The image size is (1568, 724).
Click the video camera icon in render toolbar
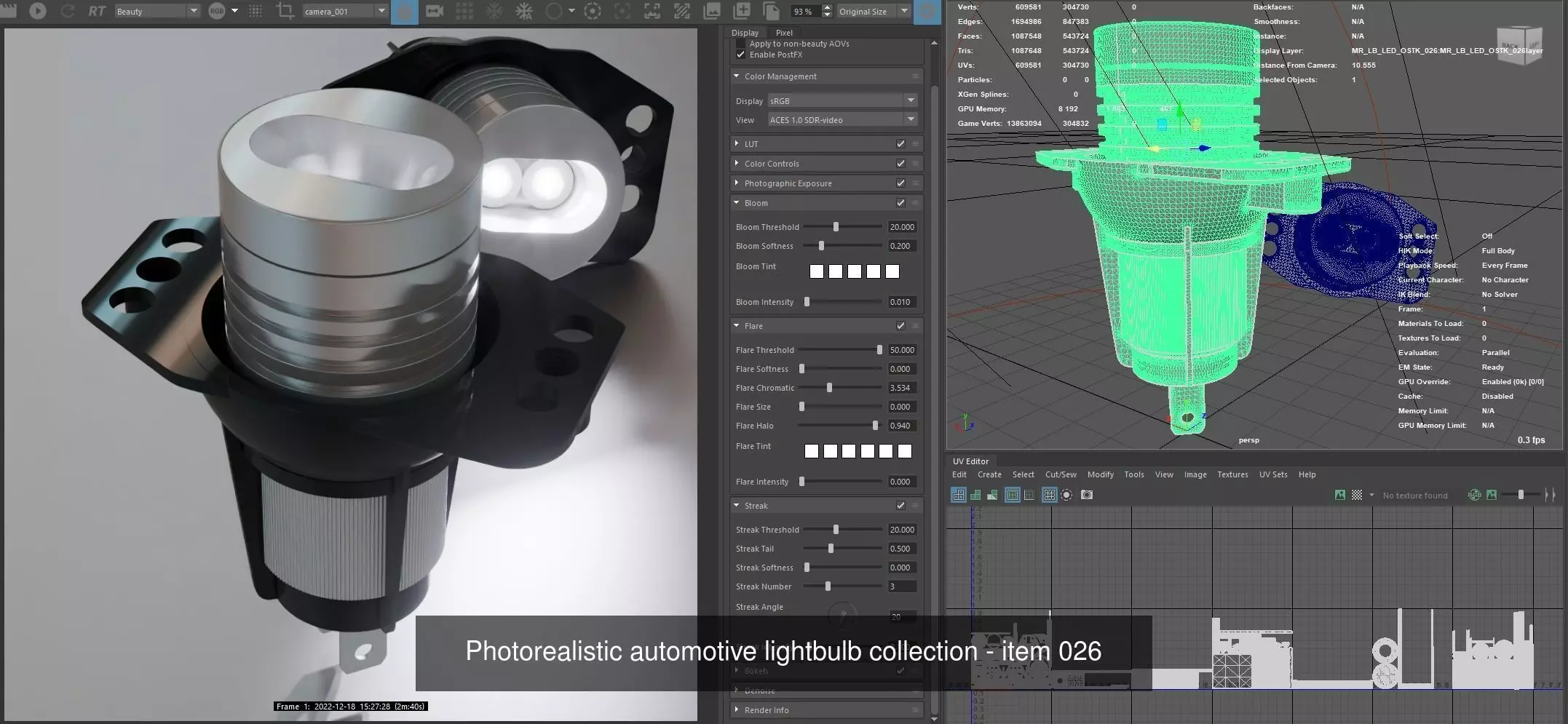[x=435, y=11]
